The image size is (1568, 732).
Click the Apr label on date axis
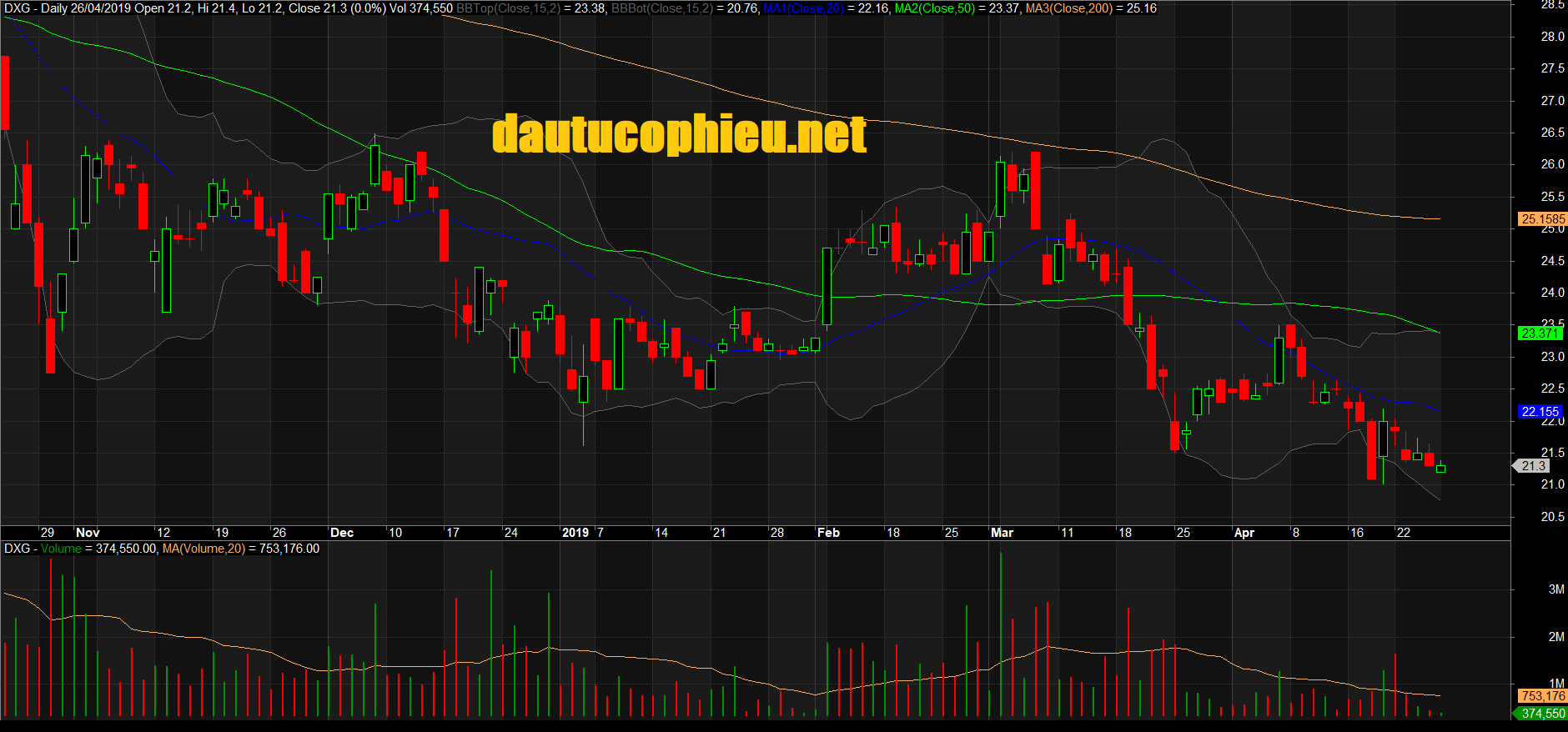pyautogui.click(x=1244, y=533)
